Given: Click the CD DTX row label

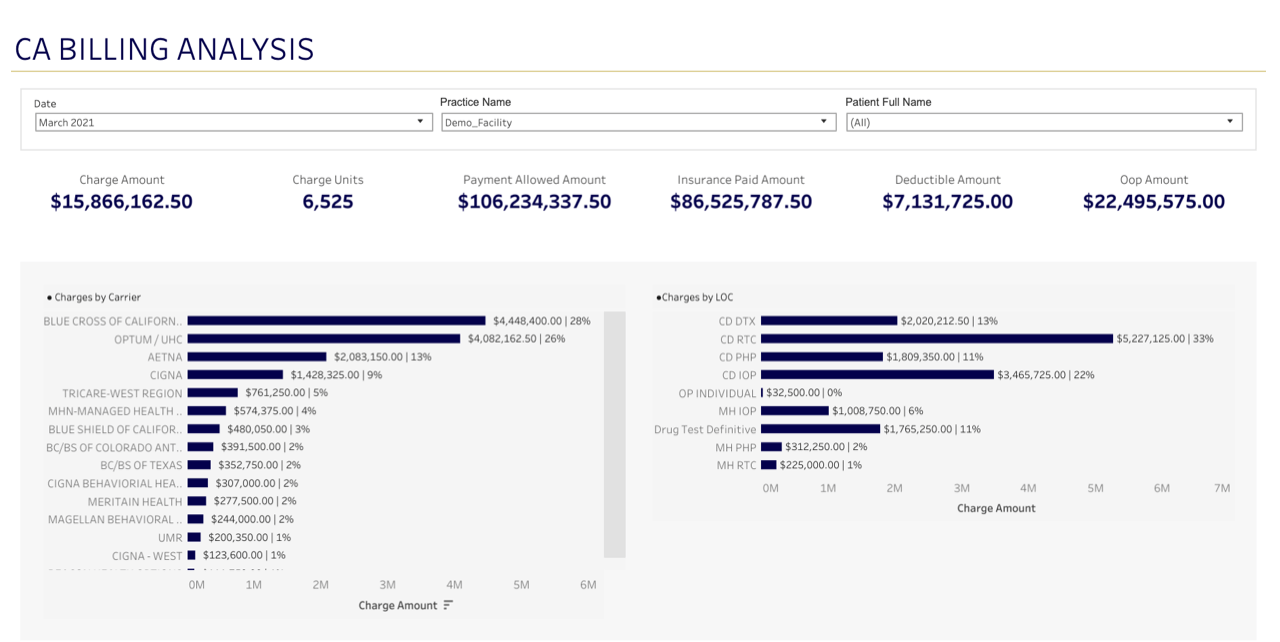Looking at the screenshot, I should [x=737, y=321].
